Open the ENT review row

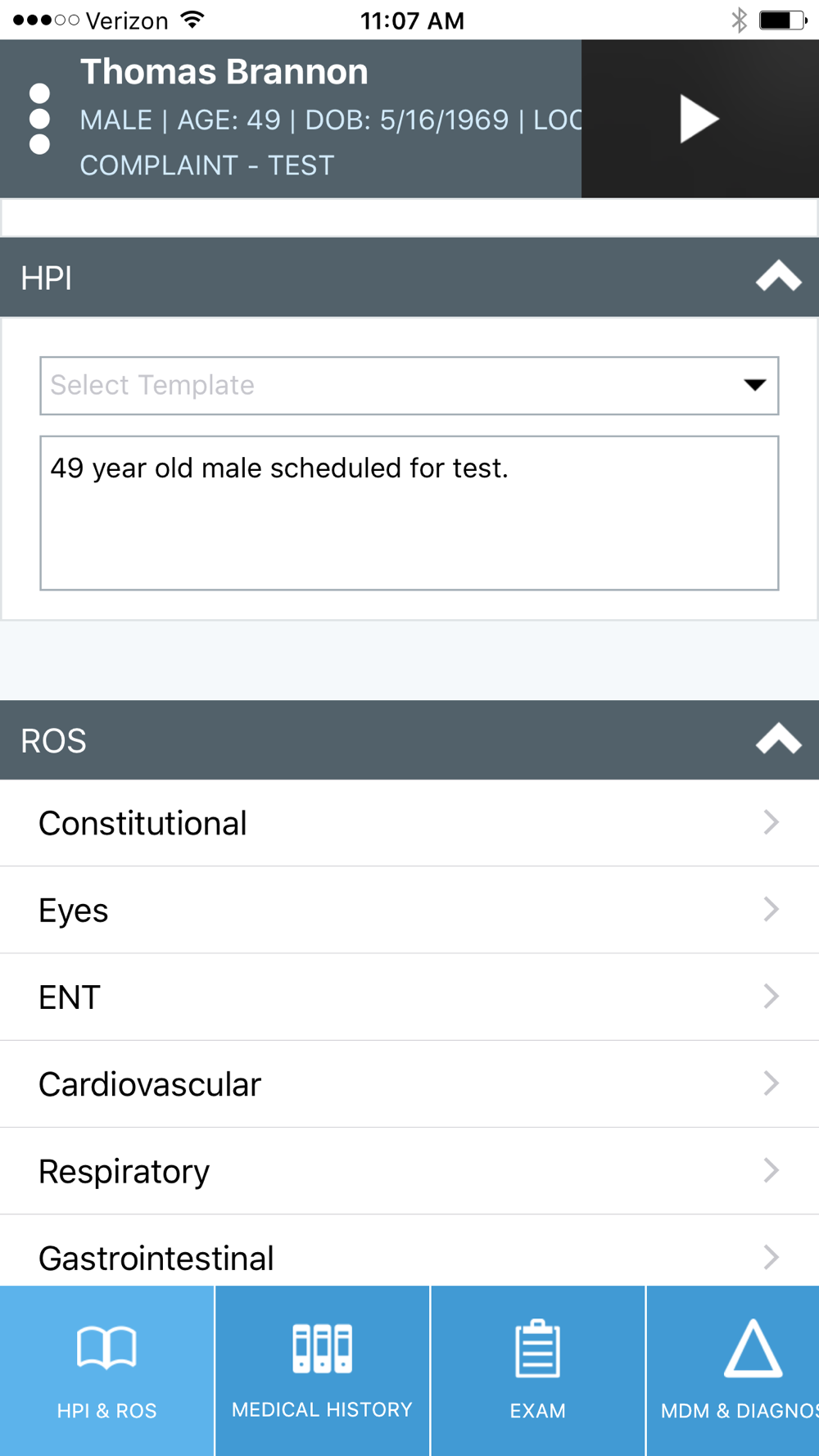[x=409, y=997]
